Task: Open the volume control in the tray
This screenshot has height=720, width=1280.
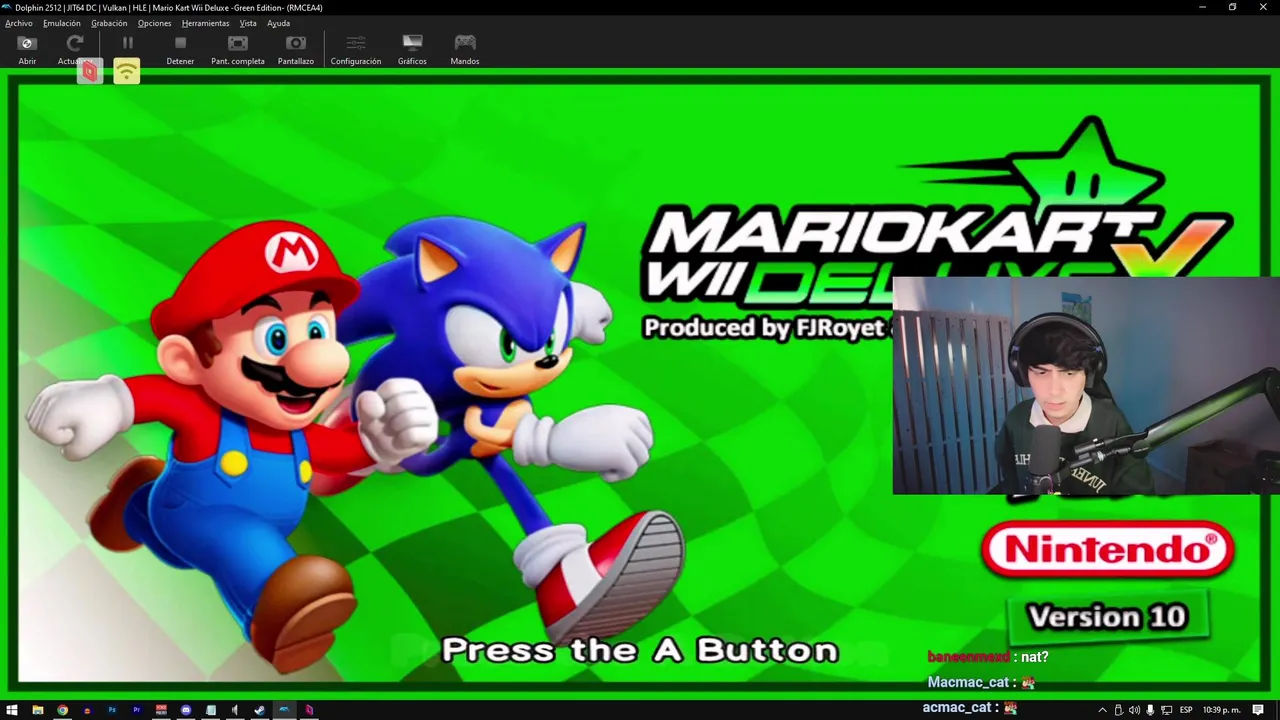Action: click(x=1134, y=710)
